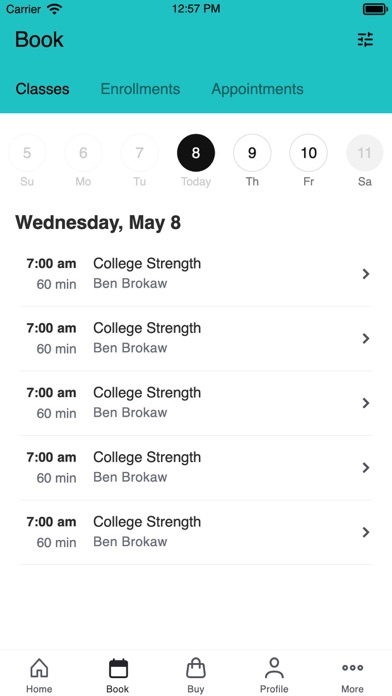Screen dimensions: 392x696
Task: Switch to the Appointments tab
Action: point(257,89)
